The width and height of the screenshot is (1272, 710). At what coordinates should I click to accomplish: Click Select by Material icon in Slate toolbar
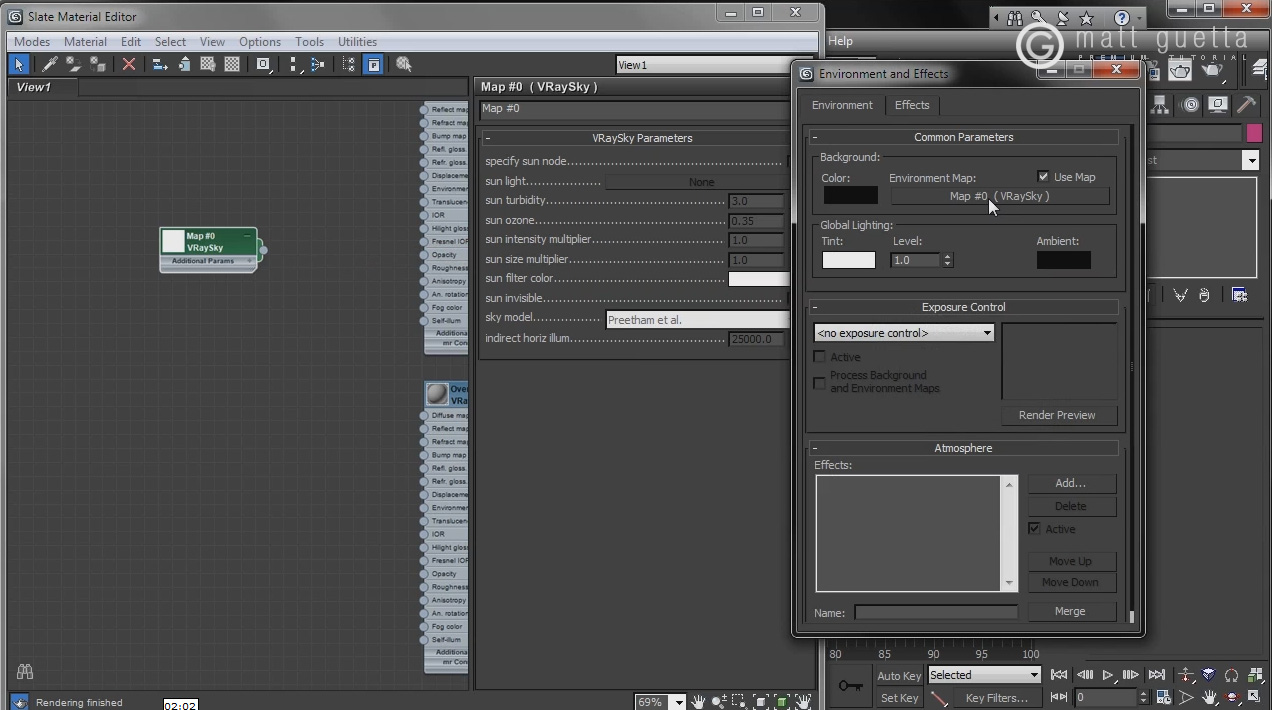click(x=404, y=64)
